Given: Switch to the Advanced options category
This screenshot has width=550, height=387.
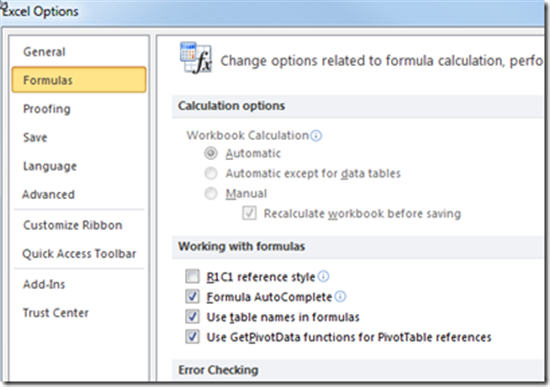Looking at the screenshot, I should tap(48, 194).
